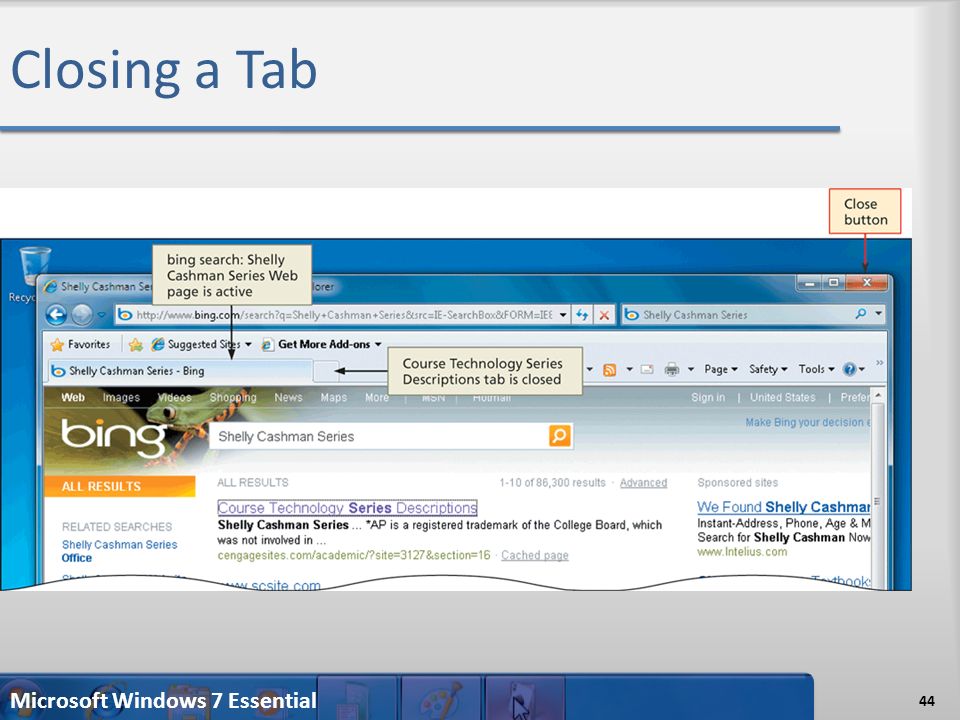This screenshot has width=960, height=720.
Task: Click Make Bing your decision engine link
Action: 807,422
